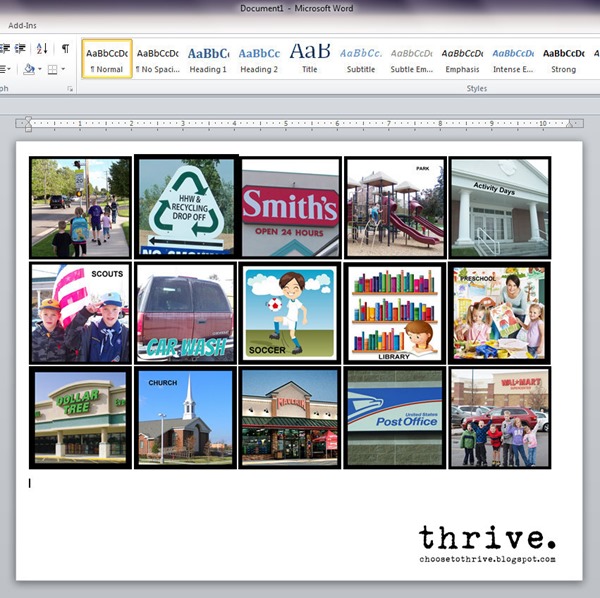The image size is (600, 598).
Task: Select the Dollar Tree store picture
Action: click(x=80, y=417)
